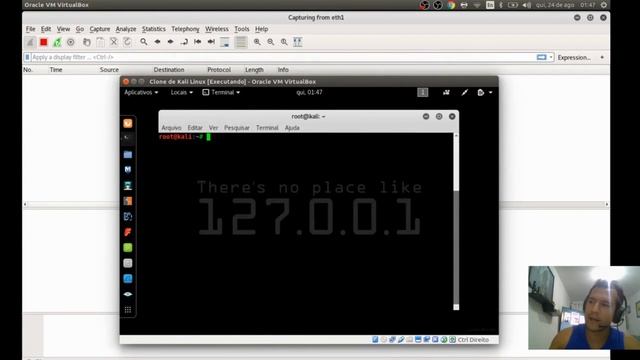The height and width of the screenshot is (360, 640).
Task: Open the Telephony menu
Action: 185,29
